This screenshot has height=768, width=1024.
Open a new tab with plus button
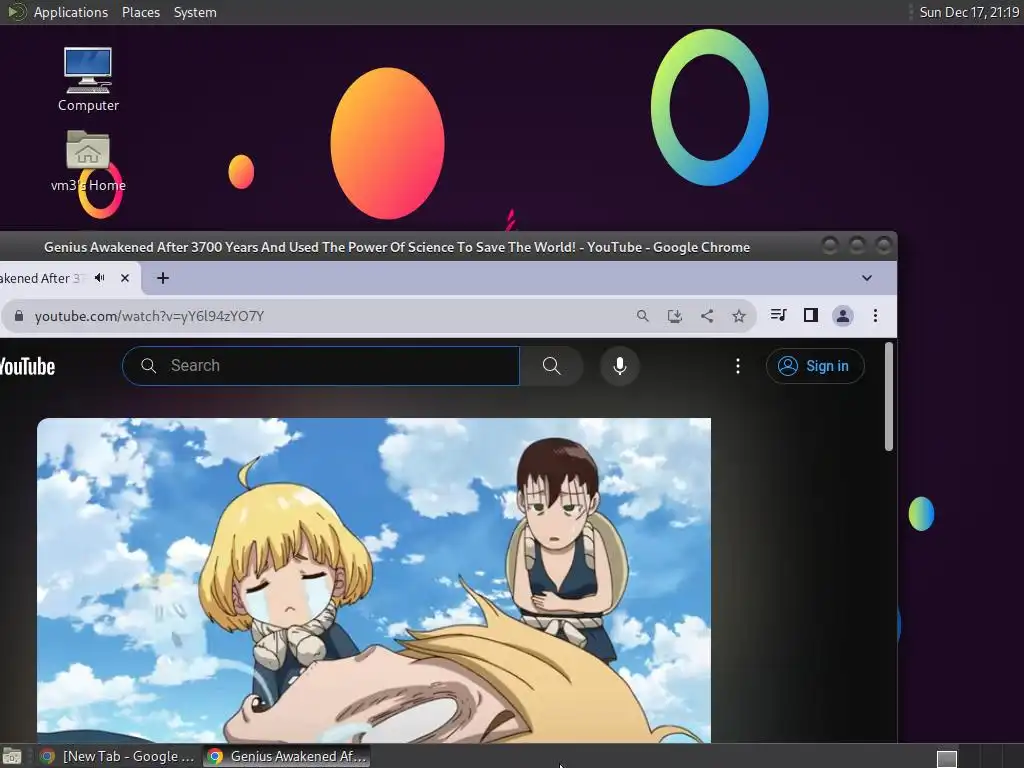click(163, 278)
